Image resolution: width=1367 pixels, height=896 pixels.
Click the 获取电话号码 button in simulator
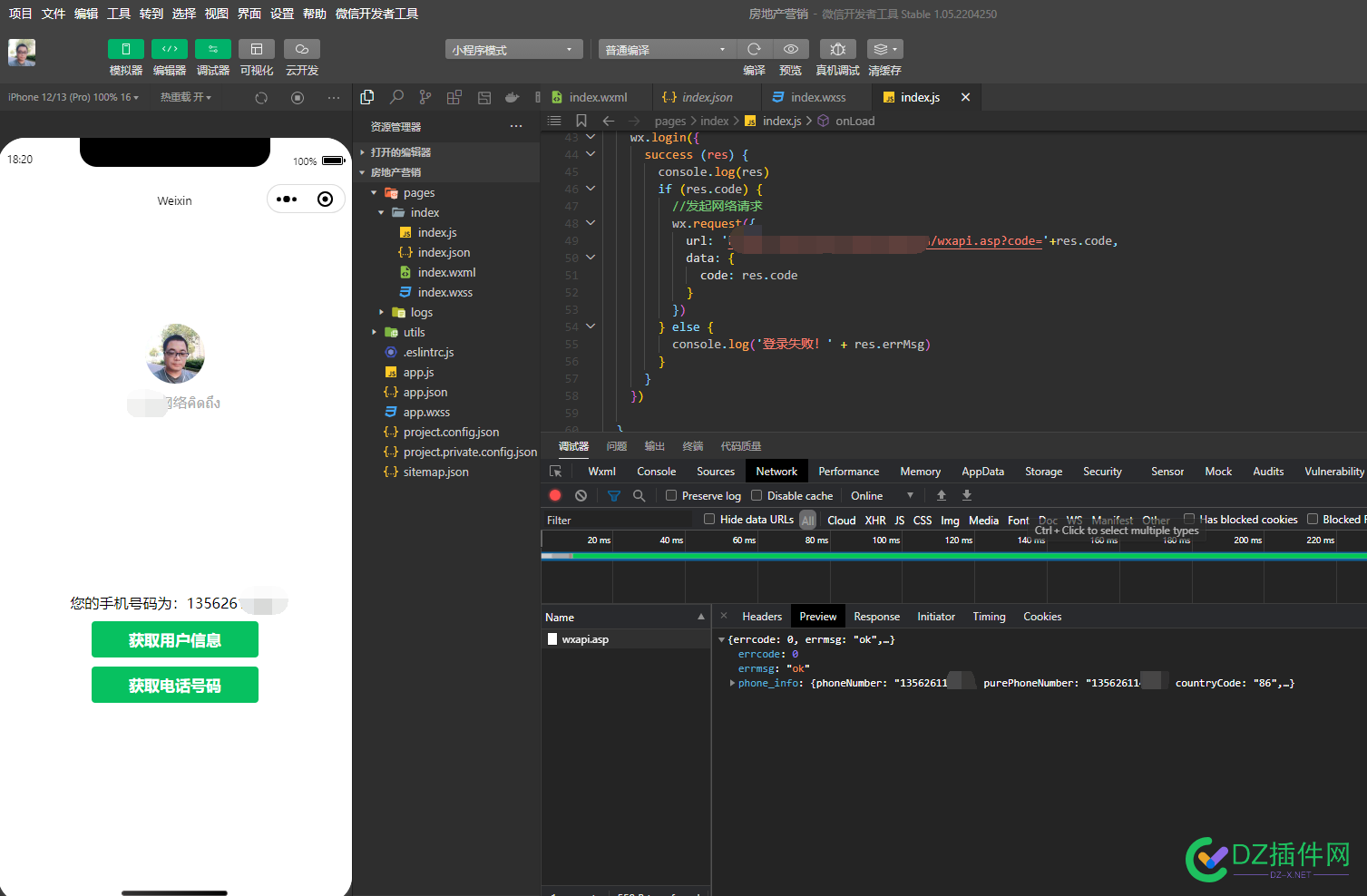(x=175, y=686)
